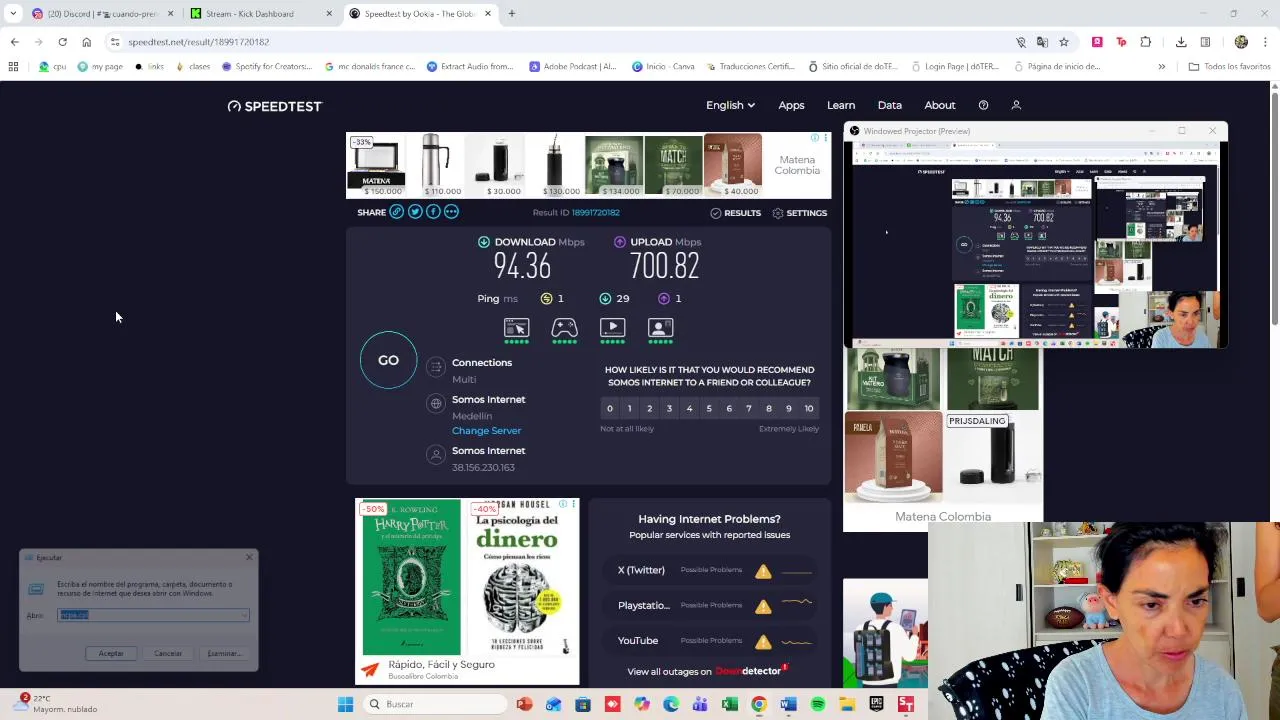Open the Abrir combo box dropdown arrow

point(244,615)
